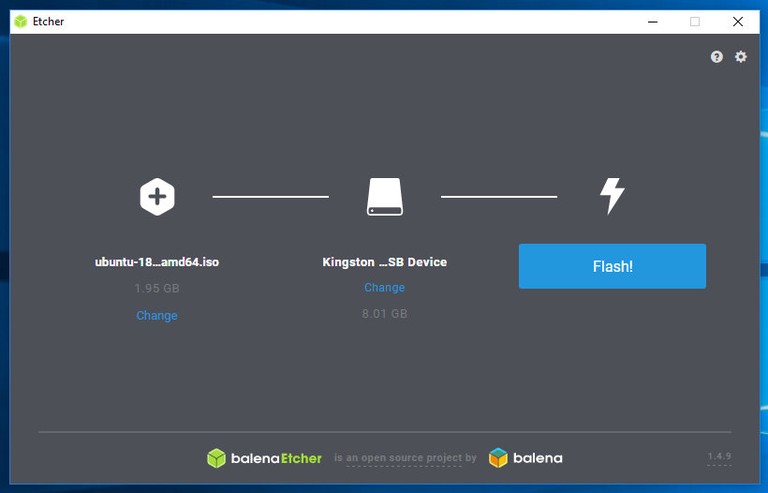This screenshot has width=768, height=493.
Task: Open the help question mark icon
Action: (717, 57)
